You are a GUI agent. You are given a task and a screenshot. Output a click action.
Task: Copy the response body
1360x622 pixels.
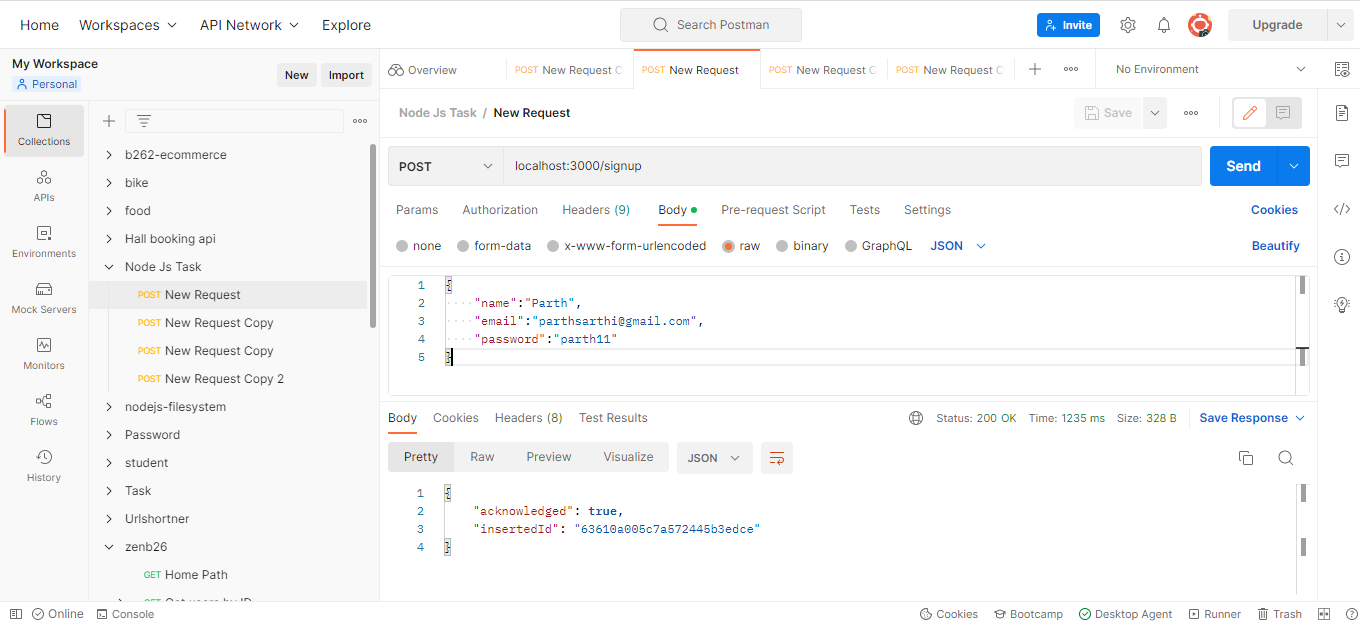point(1246,457)
